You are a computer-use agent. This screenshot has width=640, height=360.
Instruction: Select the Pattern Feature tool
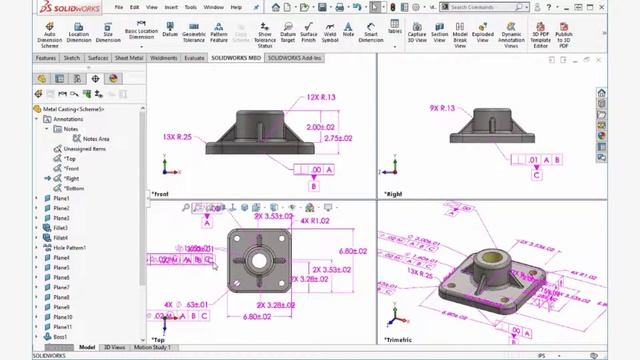(219, 33)
